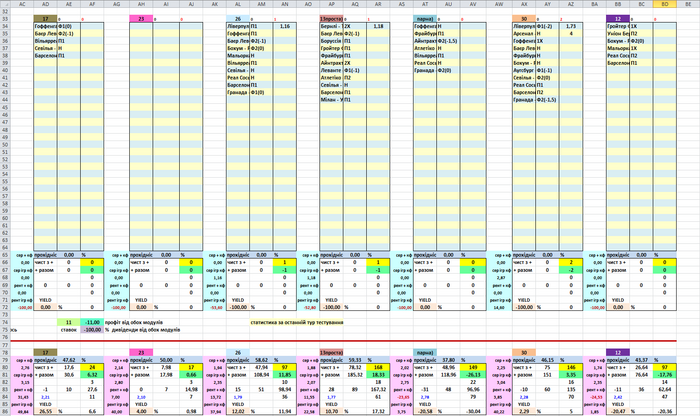Select column header AW

pyautogui.click(x=499, y=4)
